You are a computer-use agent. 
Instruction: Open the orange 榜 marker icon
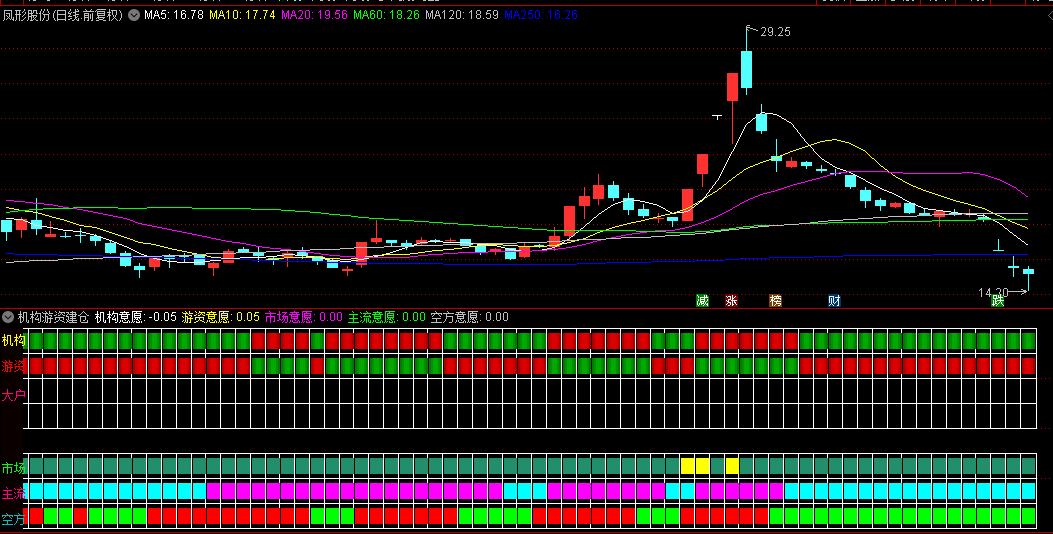(775, 300)
